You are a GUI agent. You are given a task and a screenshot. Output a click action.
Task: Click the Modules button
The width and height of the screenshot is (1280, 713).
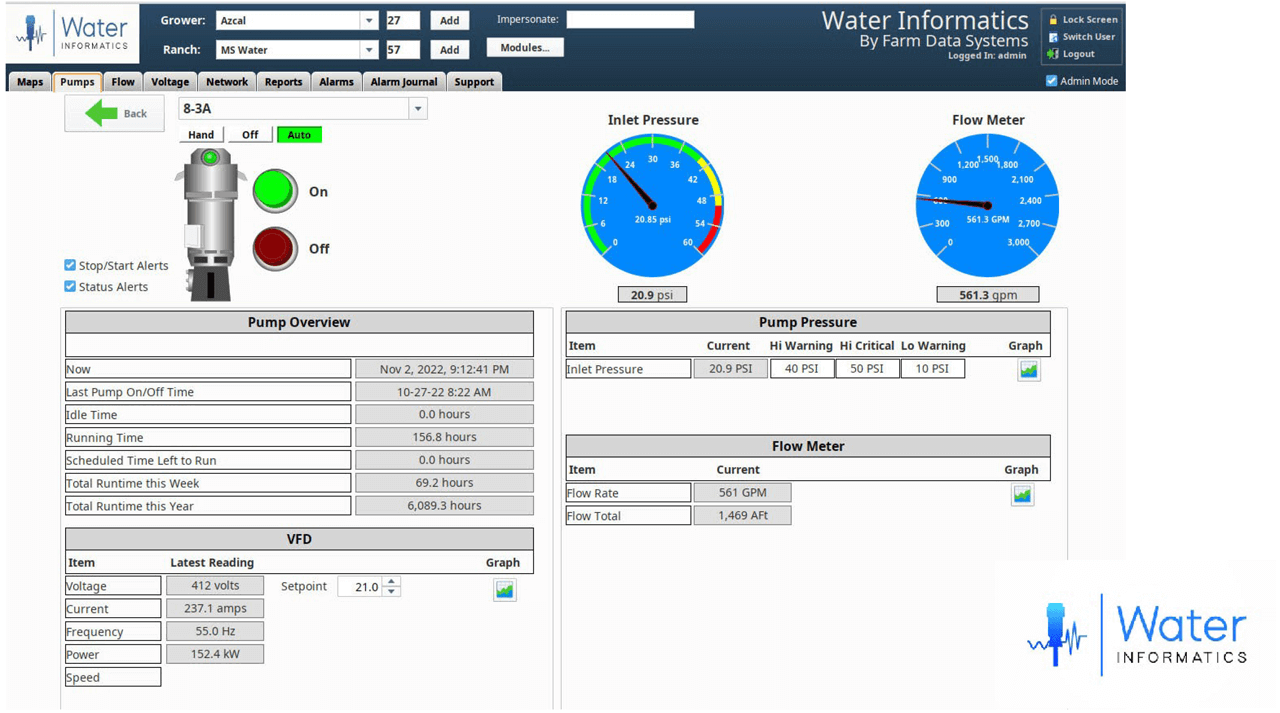pos(525,46)
